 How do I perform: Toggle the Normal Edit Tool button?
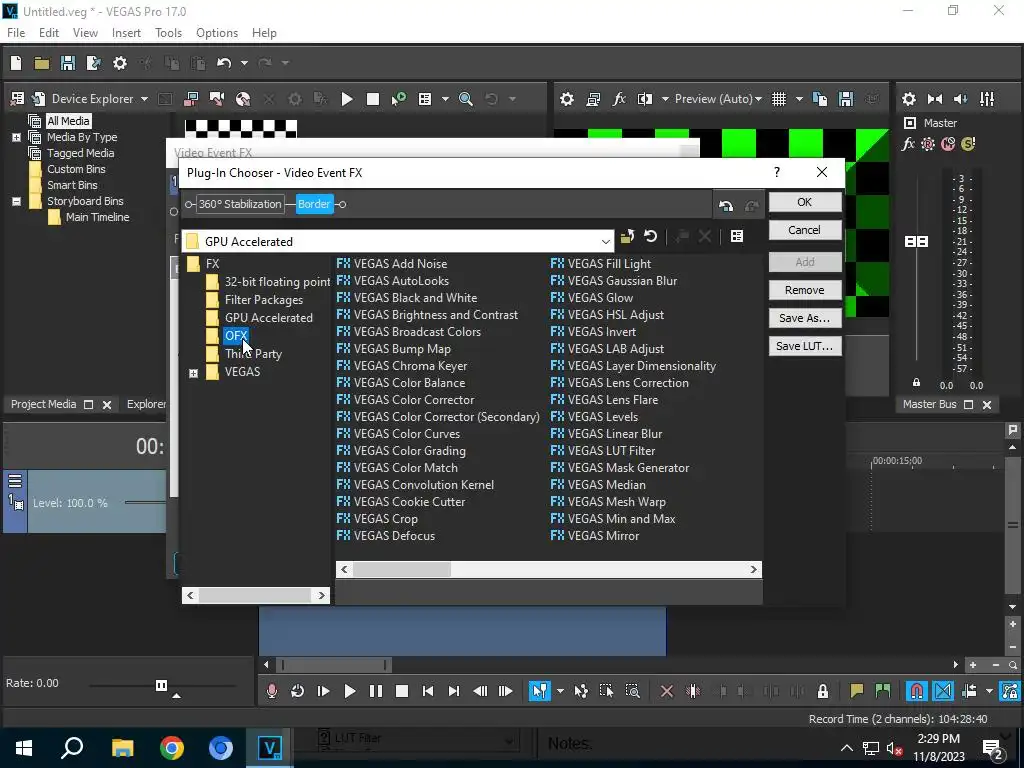[x=539, y=691]
